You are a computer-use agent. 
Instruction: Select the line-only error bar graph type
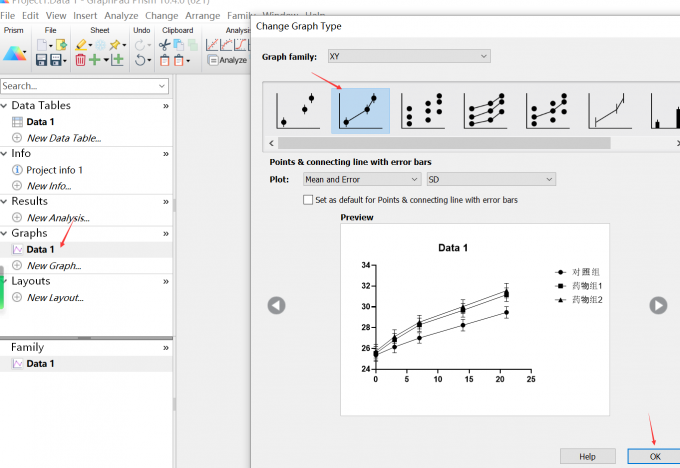pos(610,111)
